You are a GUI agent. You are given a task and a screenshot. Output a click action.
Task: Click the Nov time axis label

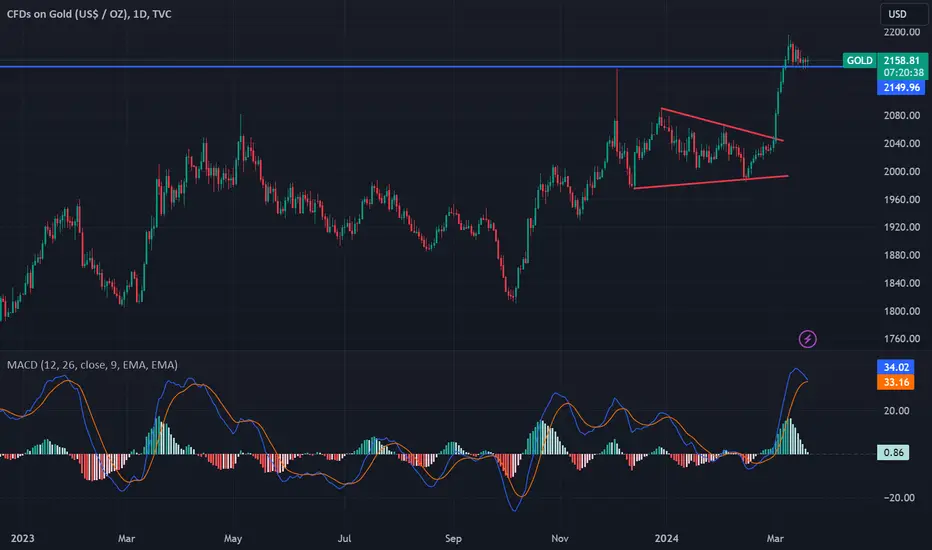560,538
